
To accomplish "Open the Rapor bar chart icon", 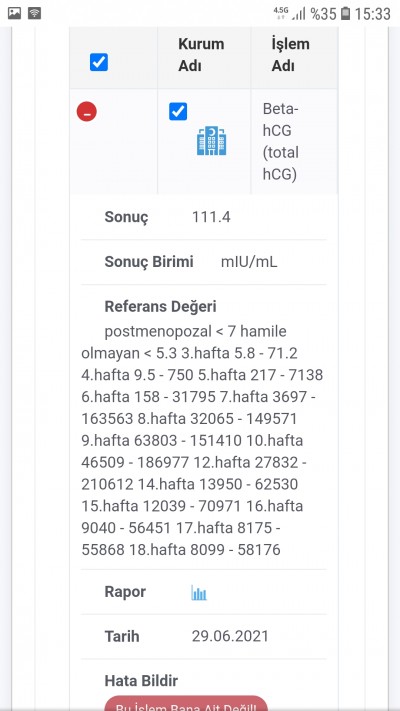I will pos(199,593).
